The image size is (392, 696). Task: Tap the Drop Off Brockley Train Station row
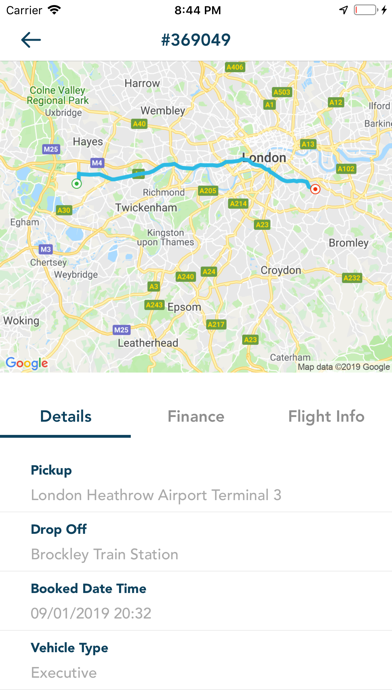point(196,542)
